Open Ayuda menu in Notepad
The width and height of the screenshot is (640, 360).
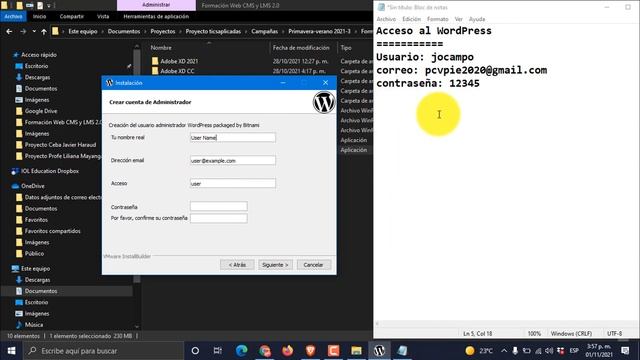[477, 19]
